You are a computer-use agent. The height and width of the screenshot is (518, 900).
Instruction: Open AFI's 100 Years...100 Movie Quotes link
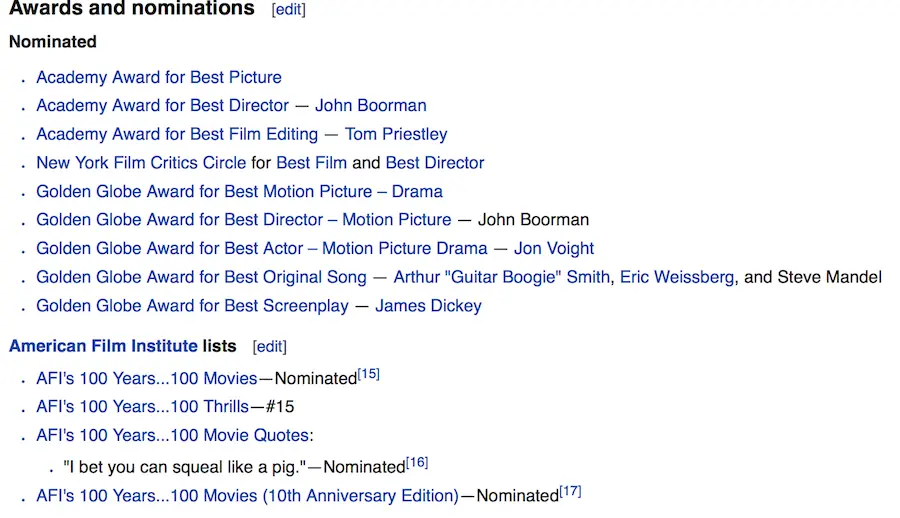(172, 435)
